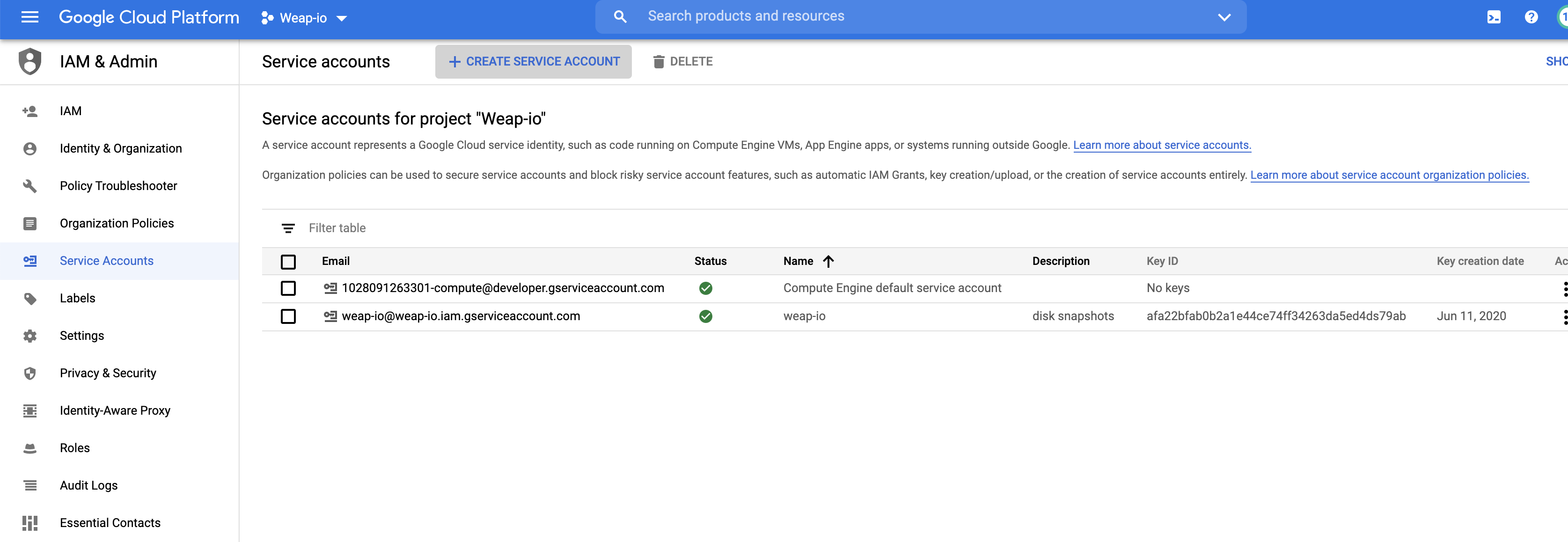This screenshot has width=1568, height=542.
Task: Open weap-io@weap-io.iam.gserviceaccount.com
Action: (x=461, y=316)
